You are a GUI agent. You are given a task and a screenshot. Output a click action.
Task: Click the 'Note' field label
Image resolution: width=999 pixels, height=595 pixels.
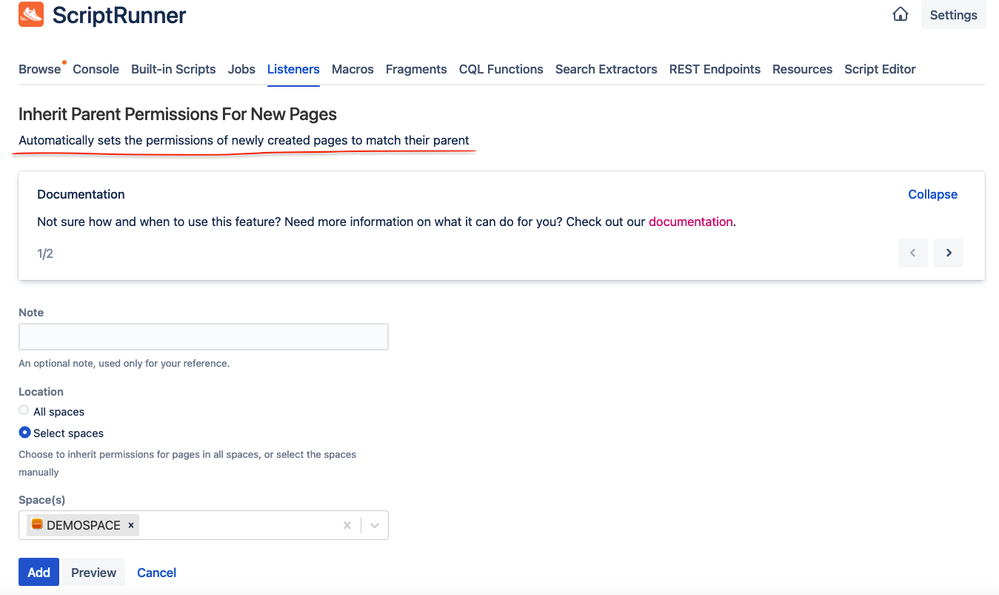31,312
